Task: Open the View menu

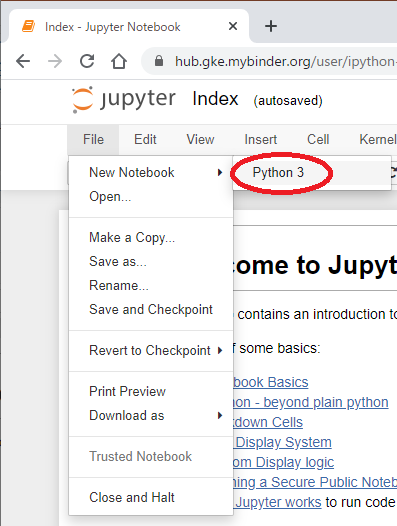Action: 200,140
